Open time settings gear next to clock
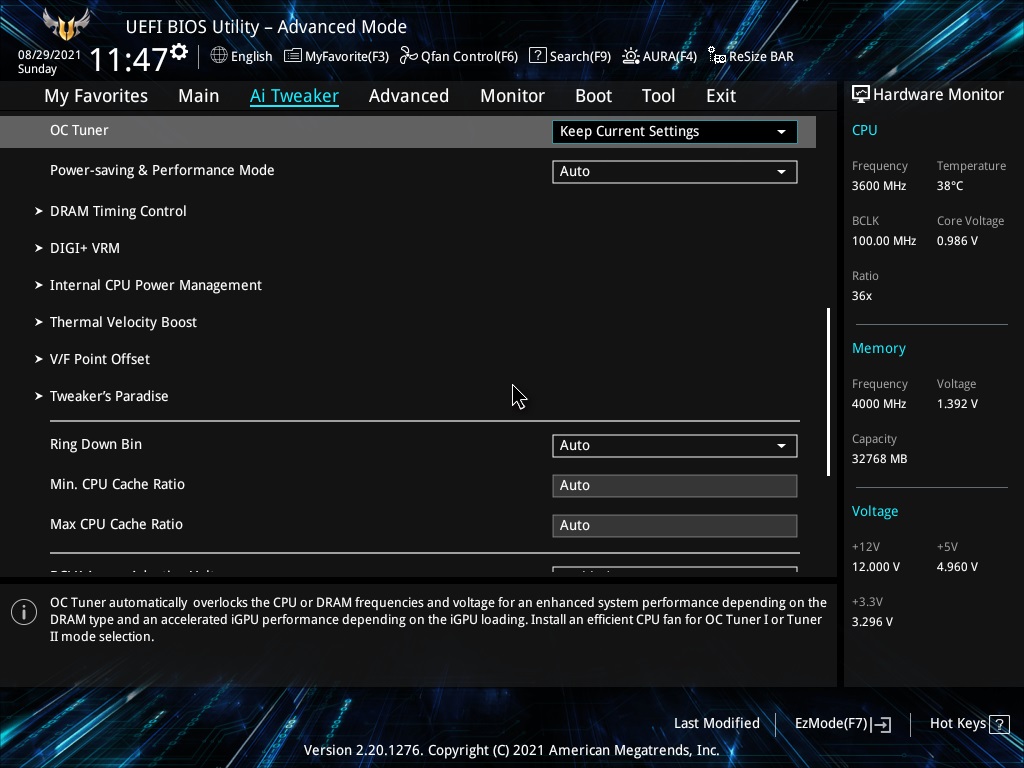Viewport: 1024px width, 768px height. click(179, 52)
